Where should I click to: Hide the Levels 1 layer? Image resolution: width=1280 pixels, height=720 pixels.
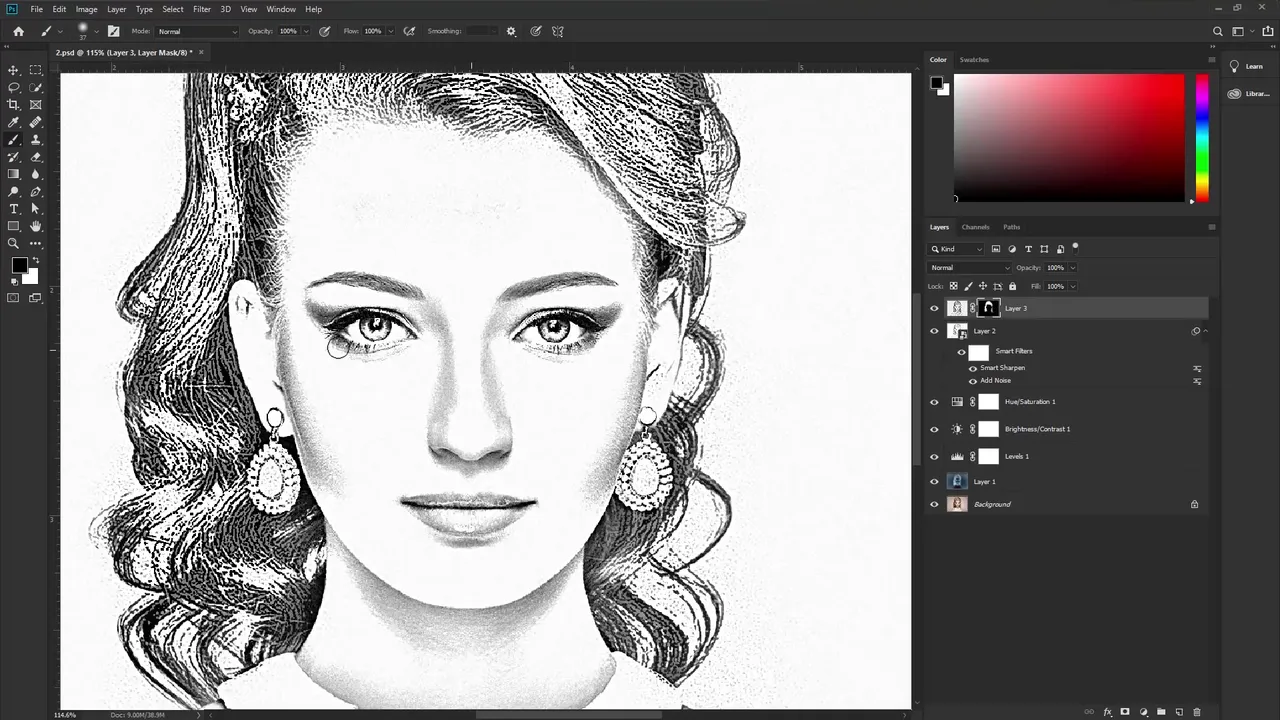point(934,457)
